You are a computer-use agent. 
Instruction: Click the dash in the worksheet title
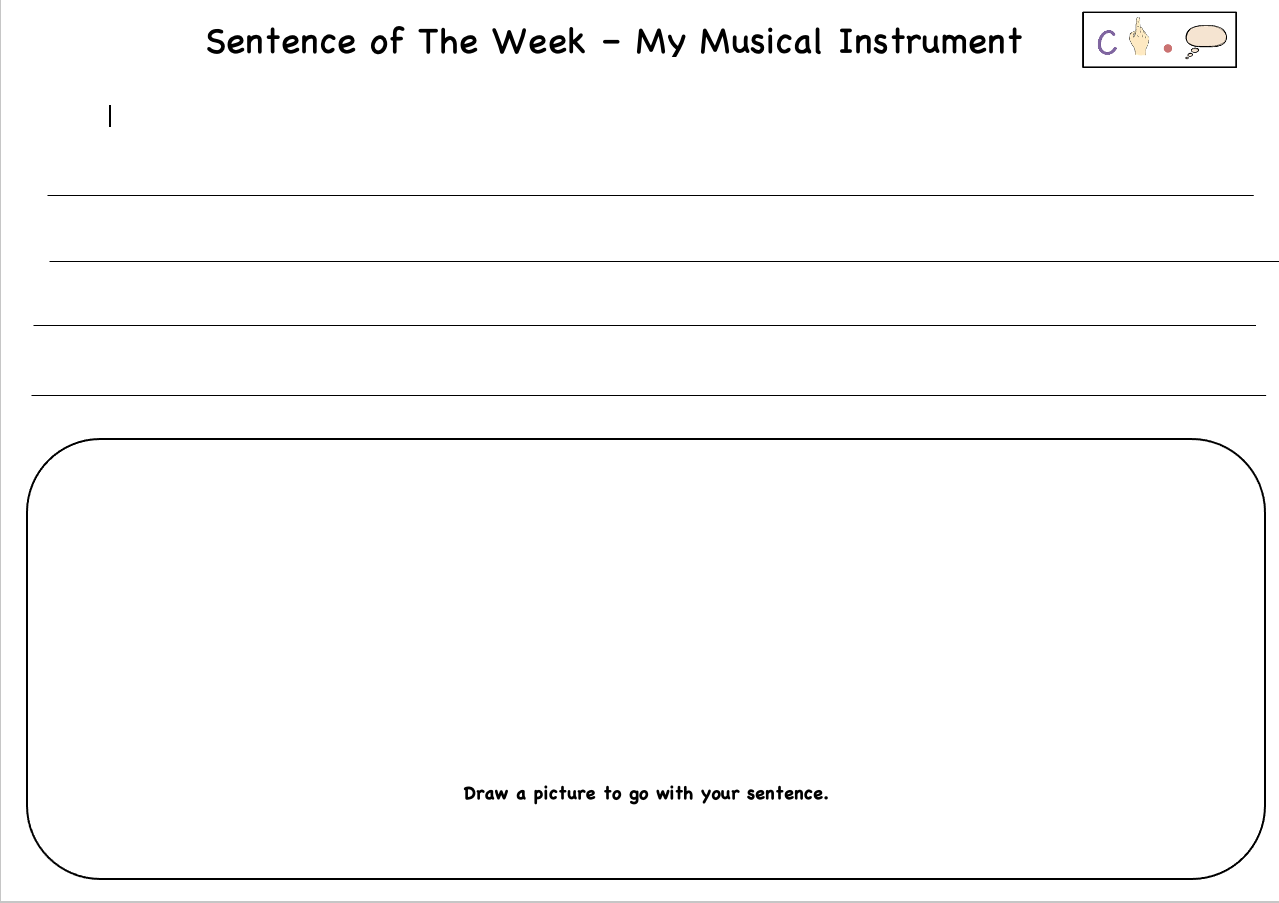click(x=610, y=42)
